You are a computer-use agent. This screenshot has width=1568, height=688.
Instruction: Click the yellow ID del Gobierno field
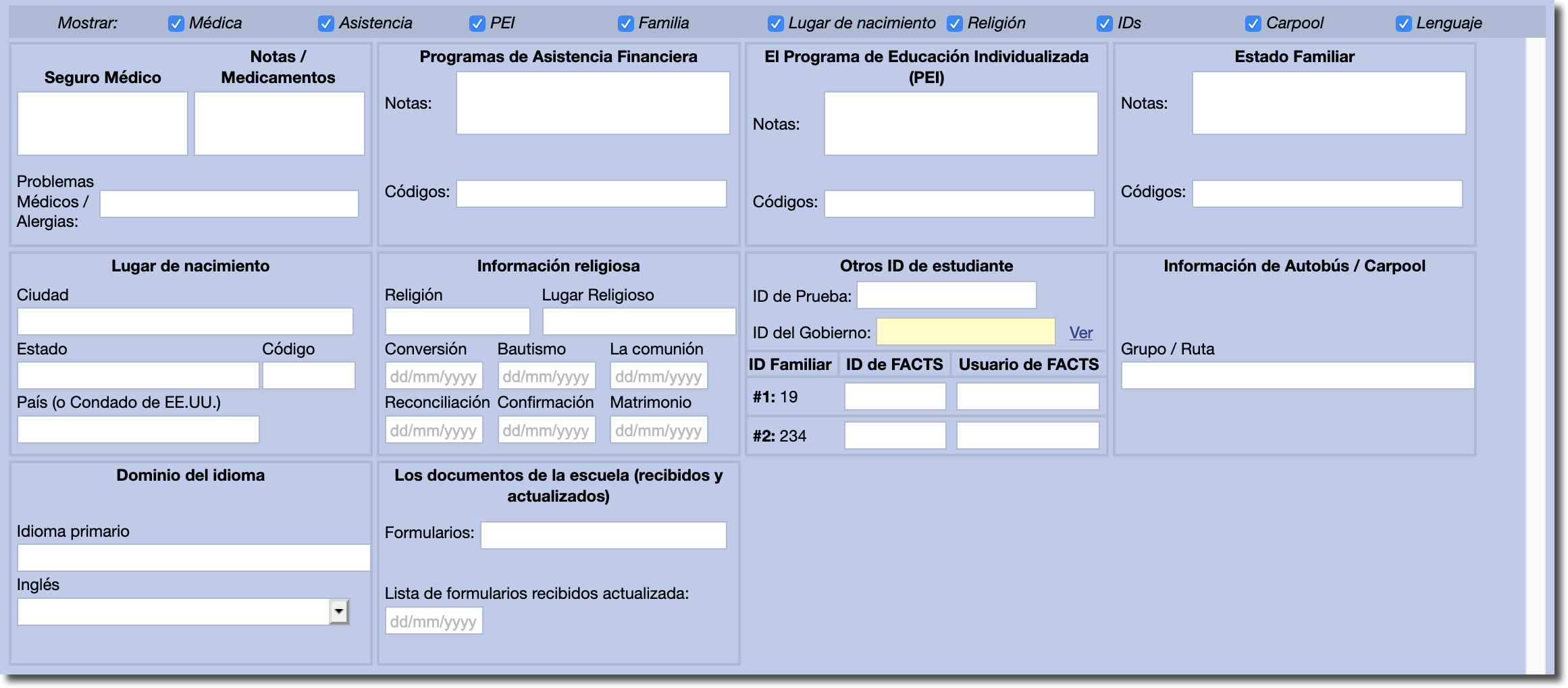(x=966, y=332)
